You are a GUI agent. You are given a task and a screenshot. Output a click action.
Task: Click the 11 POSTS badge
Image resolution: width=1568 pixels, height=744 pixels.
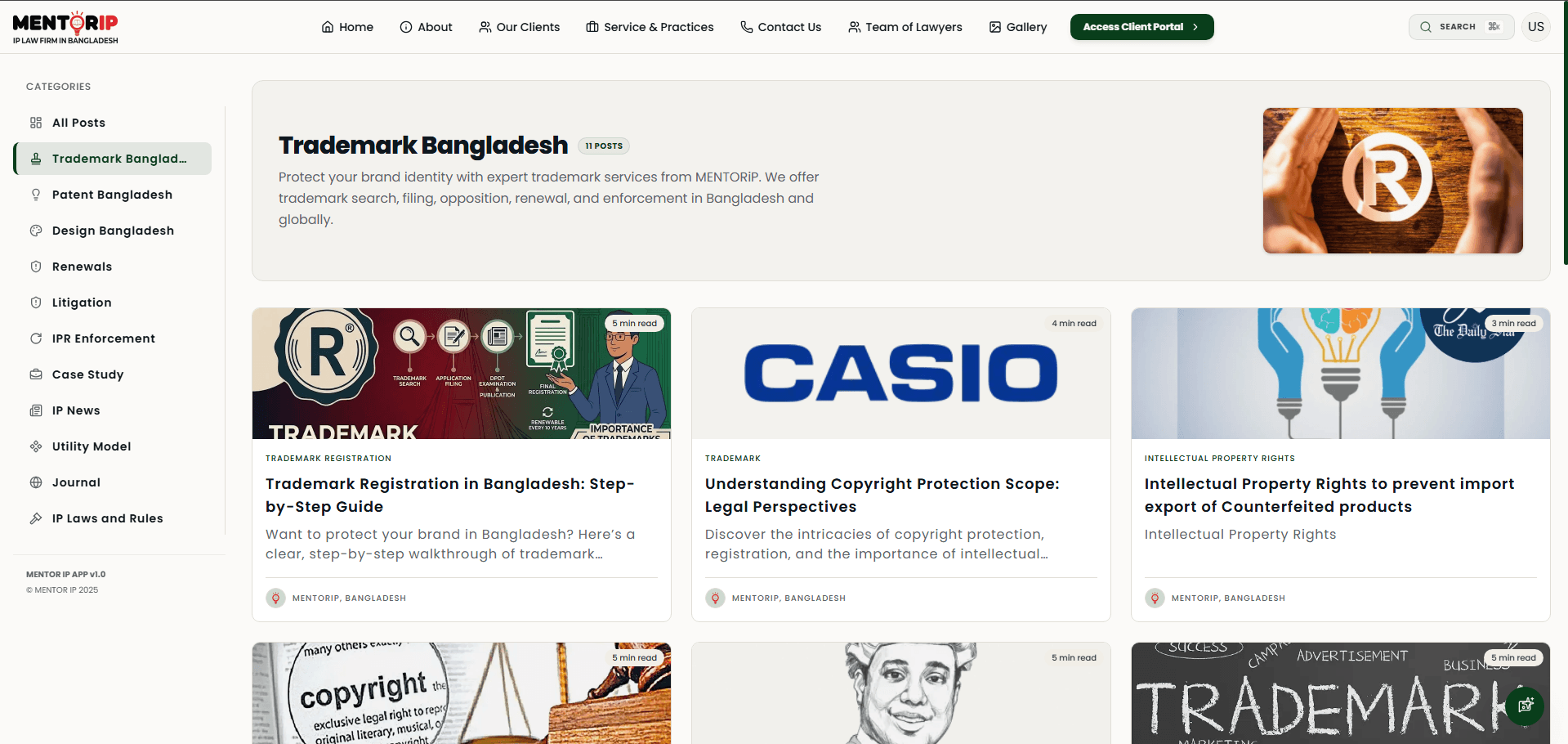point(604,146)
